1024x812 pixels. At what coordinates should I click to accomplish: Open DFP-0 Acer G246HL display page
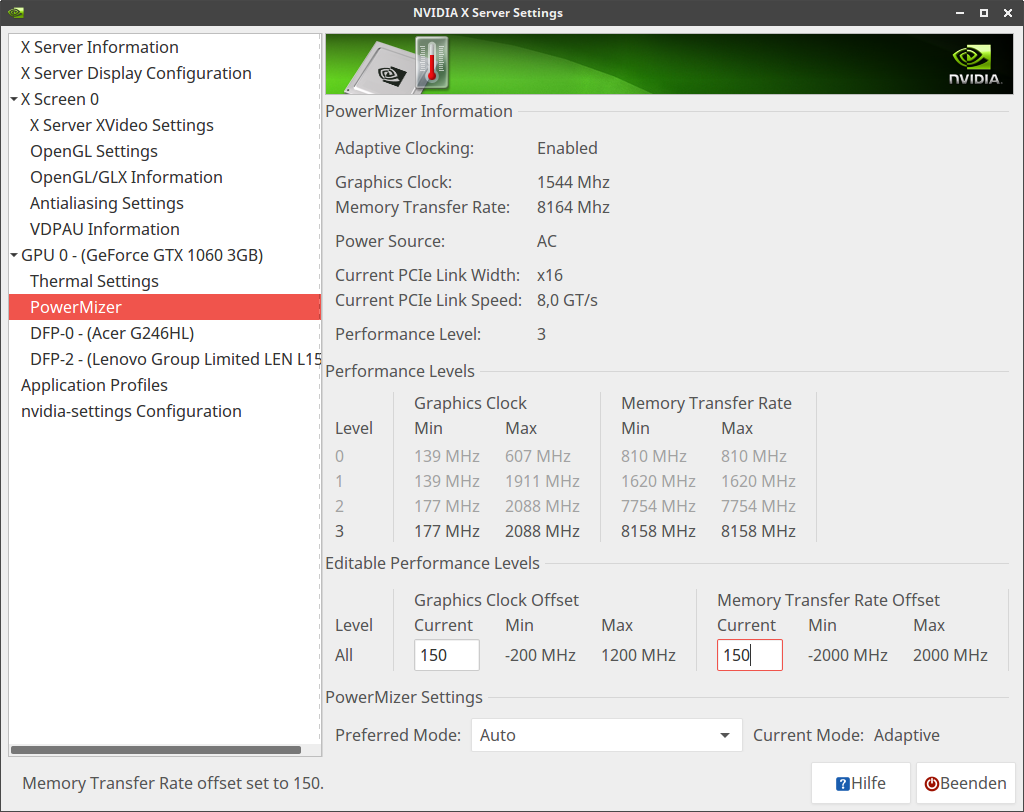click(112, 333)
